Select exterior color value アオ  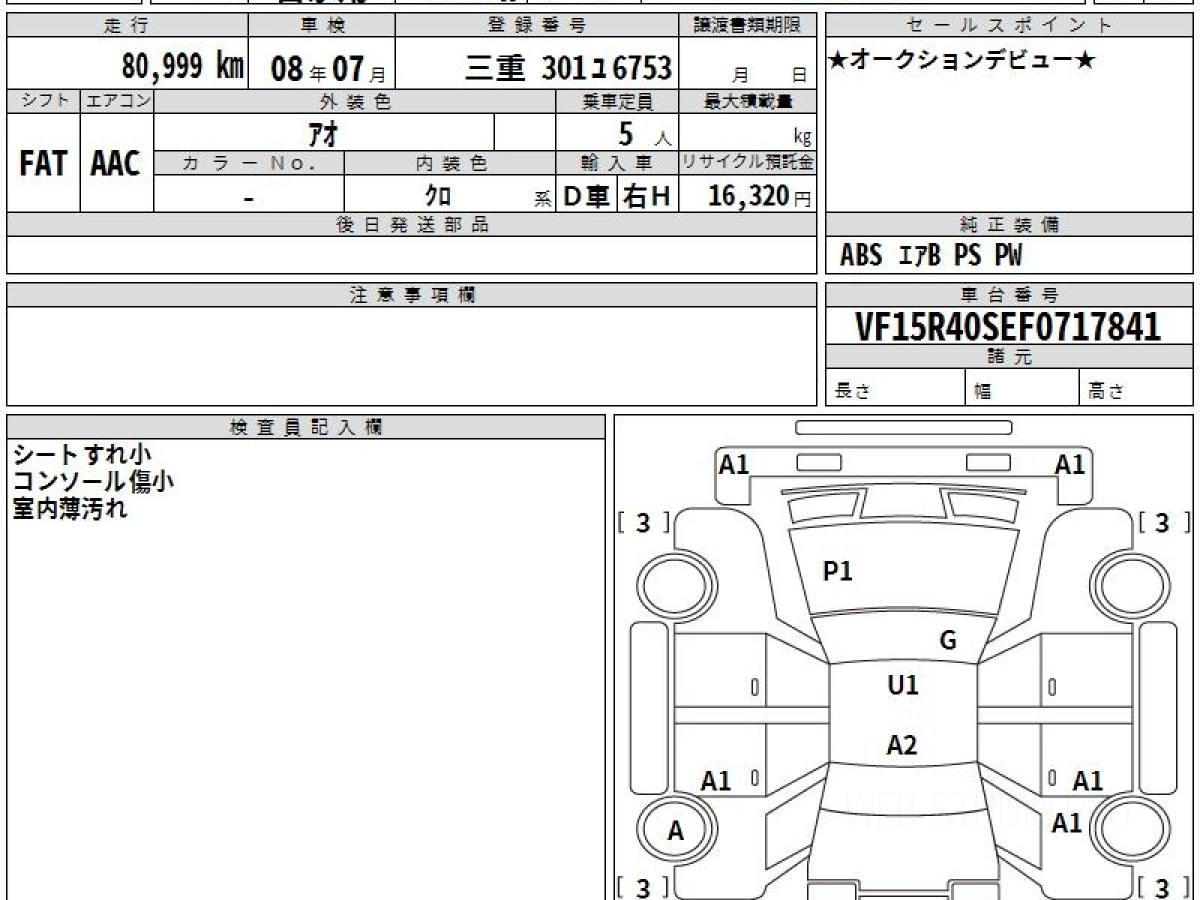[x=323, y=133]
